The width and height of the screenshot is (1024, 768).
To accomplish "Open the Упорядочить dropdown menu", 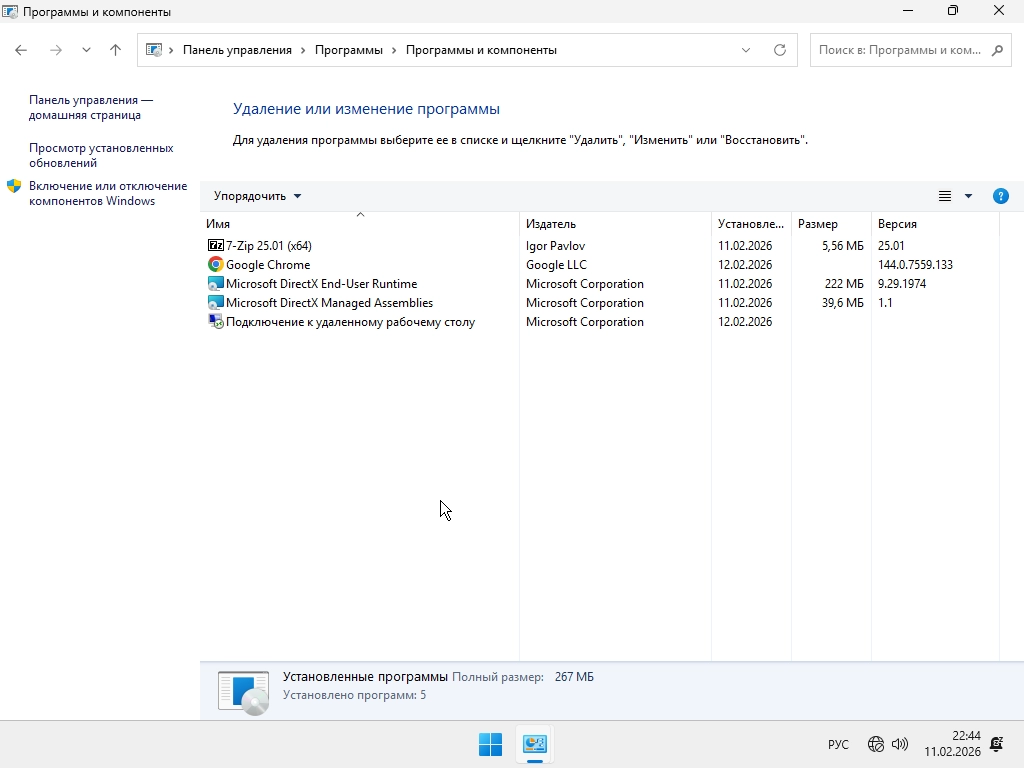I will (x=257, y=196).
